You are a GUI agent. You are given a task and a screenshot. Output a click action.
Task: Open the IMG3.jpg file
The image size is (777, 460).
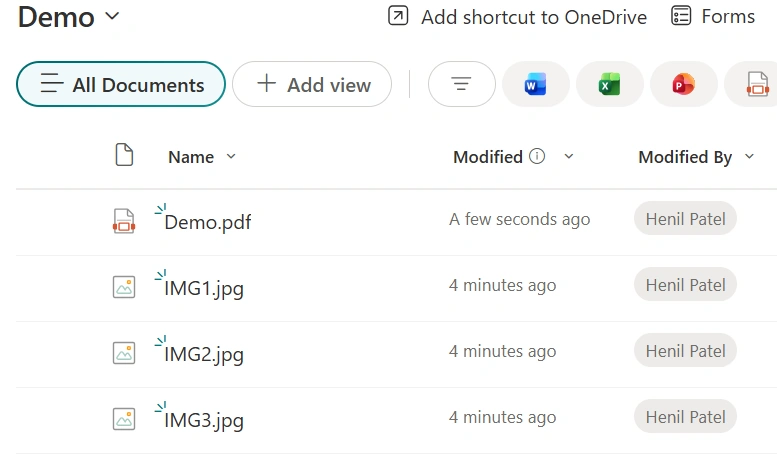tap(204, 420)
